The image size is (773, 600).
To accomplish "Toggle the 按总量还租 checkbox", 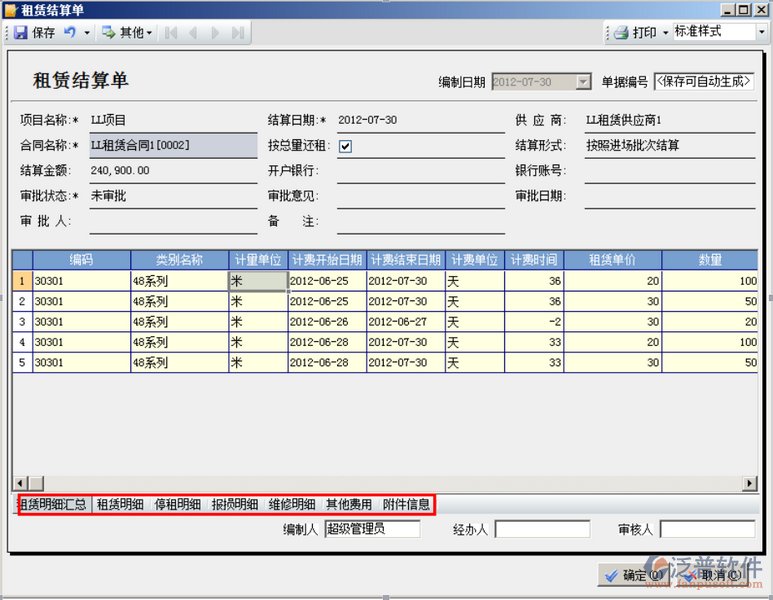I will (345, 146).
